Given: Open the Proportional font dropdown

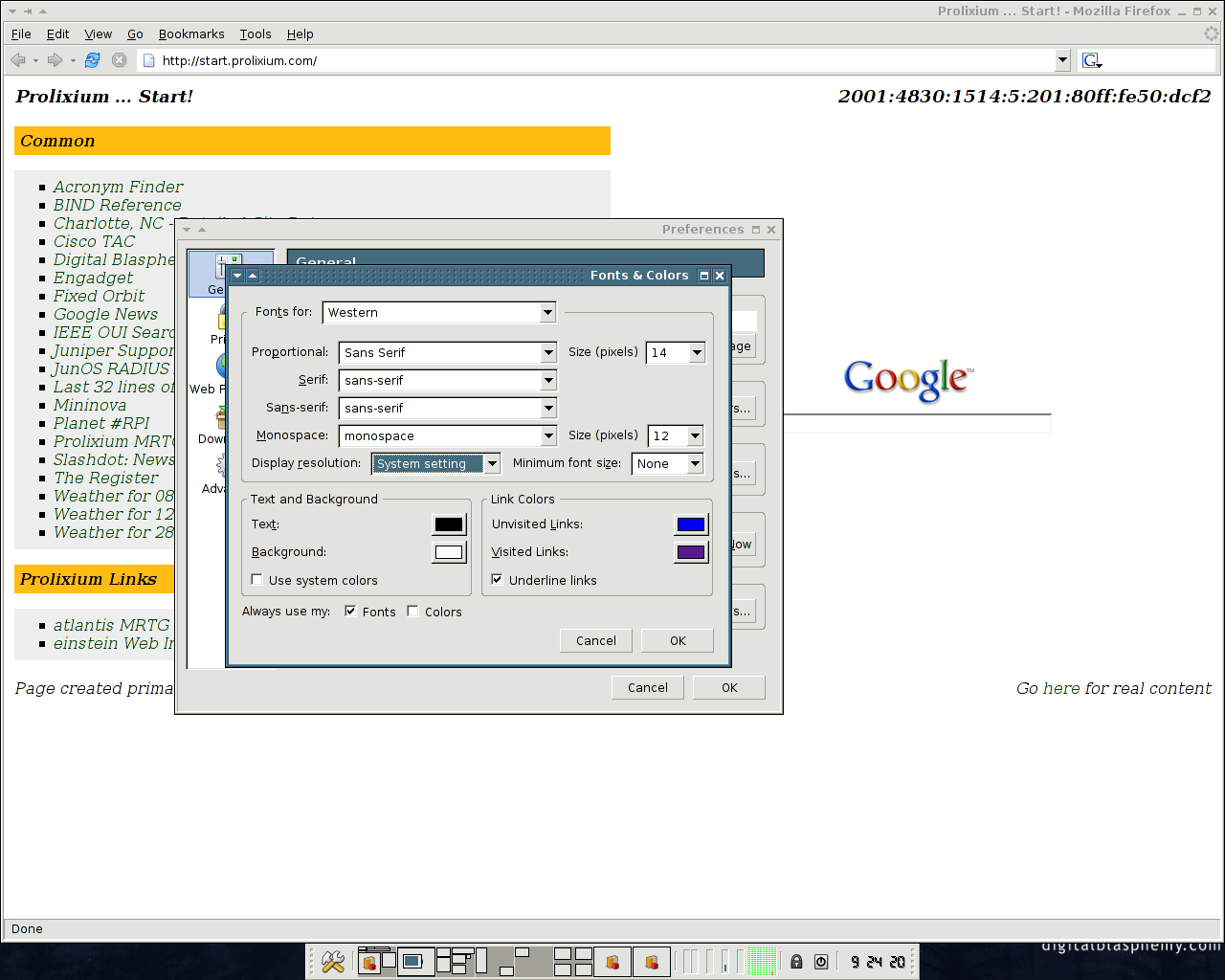Looking at the screenshot, I should pos(448,352).
